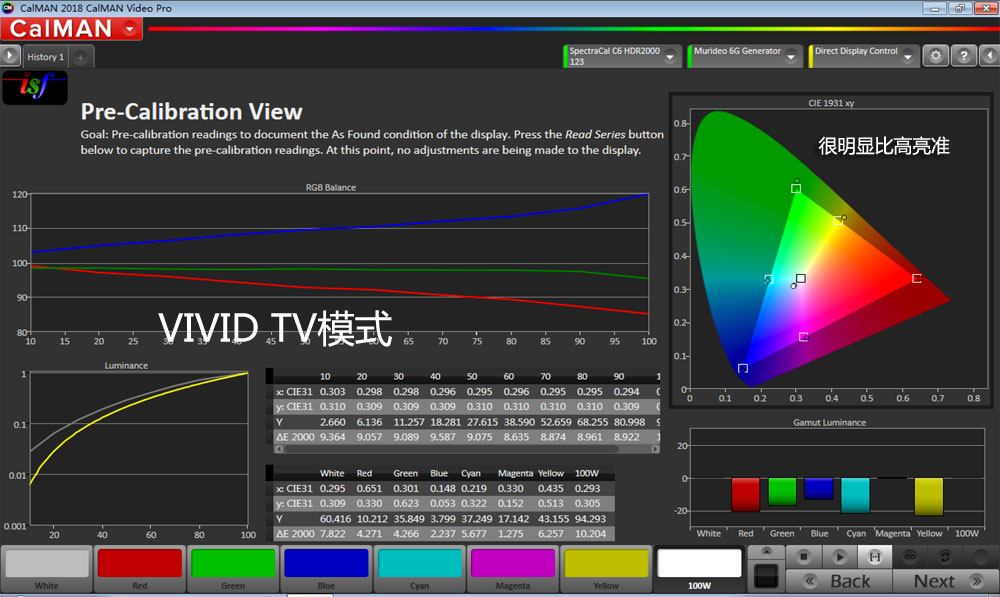Expand the SpectraCal C6 HDR2000 meter dropdown
The image size is (1000, 597).
[670, 57]
